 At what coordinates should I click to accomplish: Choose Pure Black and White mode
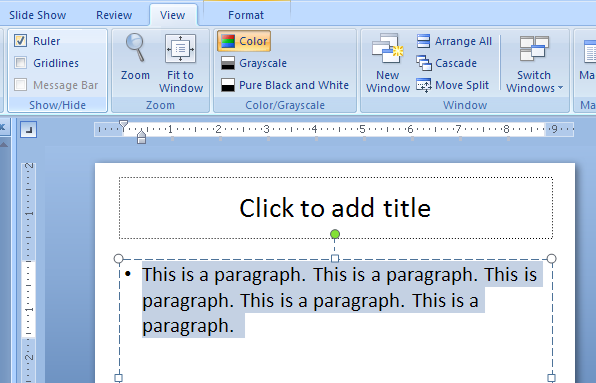pyautogui.click(x=285, y=85)
